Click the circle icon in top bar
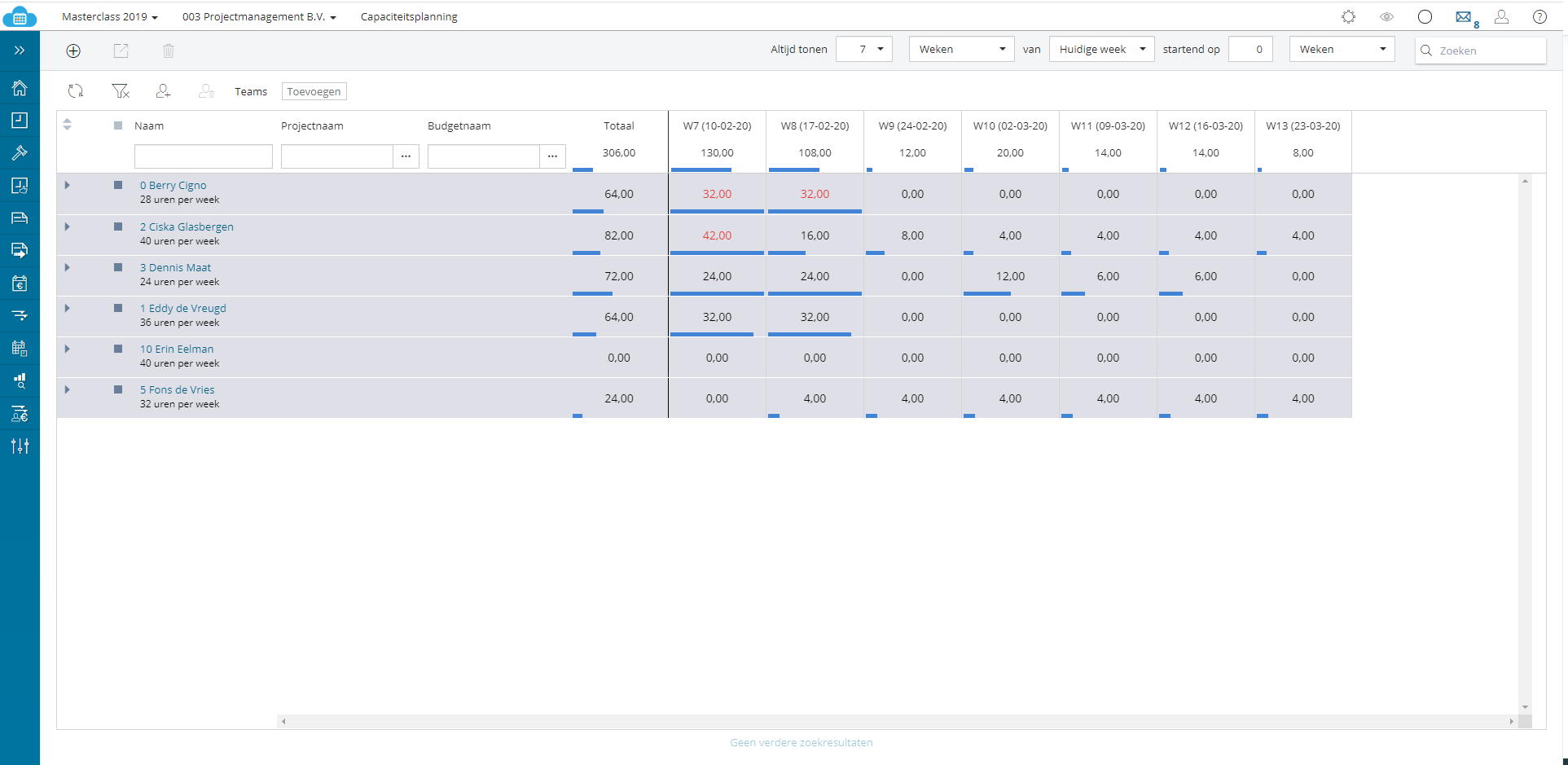The image size is (1568, 765). (x=1425, y=16)
